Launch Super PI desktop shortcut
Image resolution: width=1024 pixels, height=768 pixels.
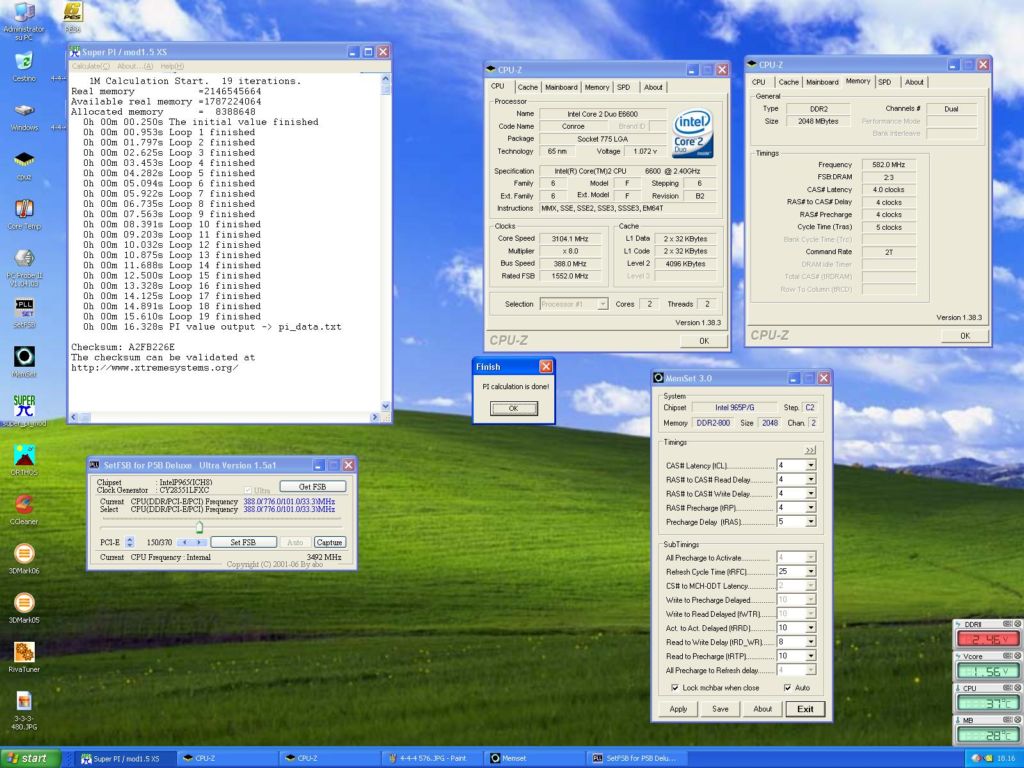[24, 411]
